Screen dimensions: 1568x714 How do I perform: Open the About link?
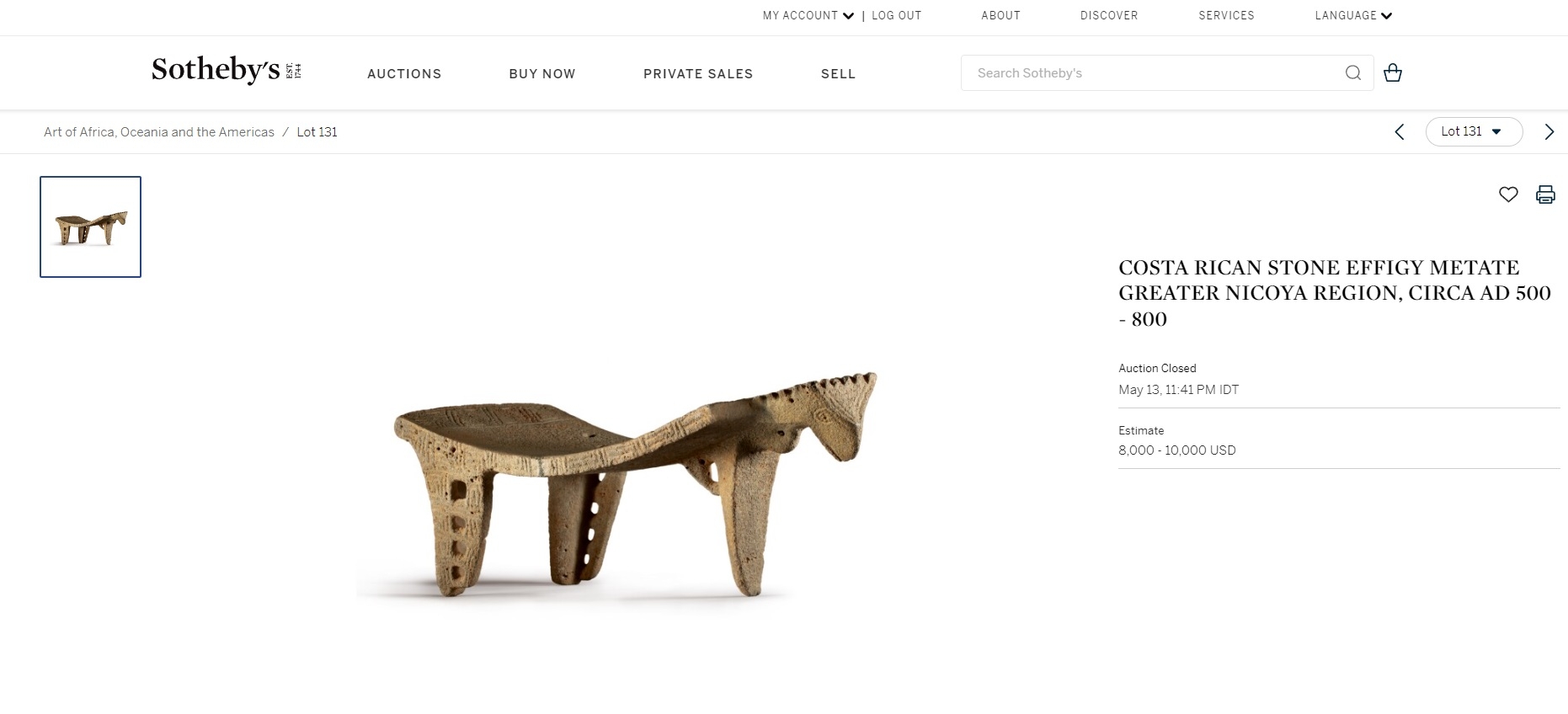pos(1000,15)
